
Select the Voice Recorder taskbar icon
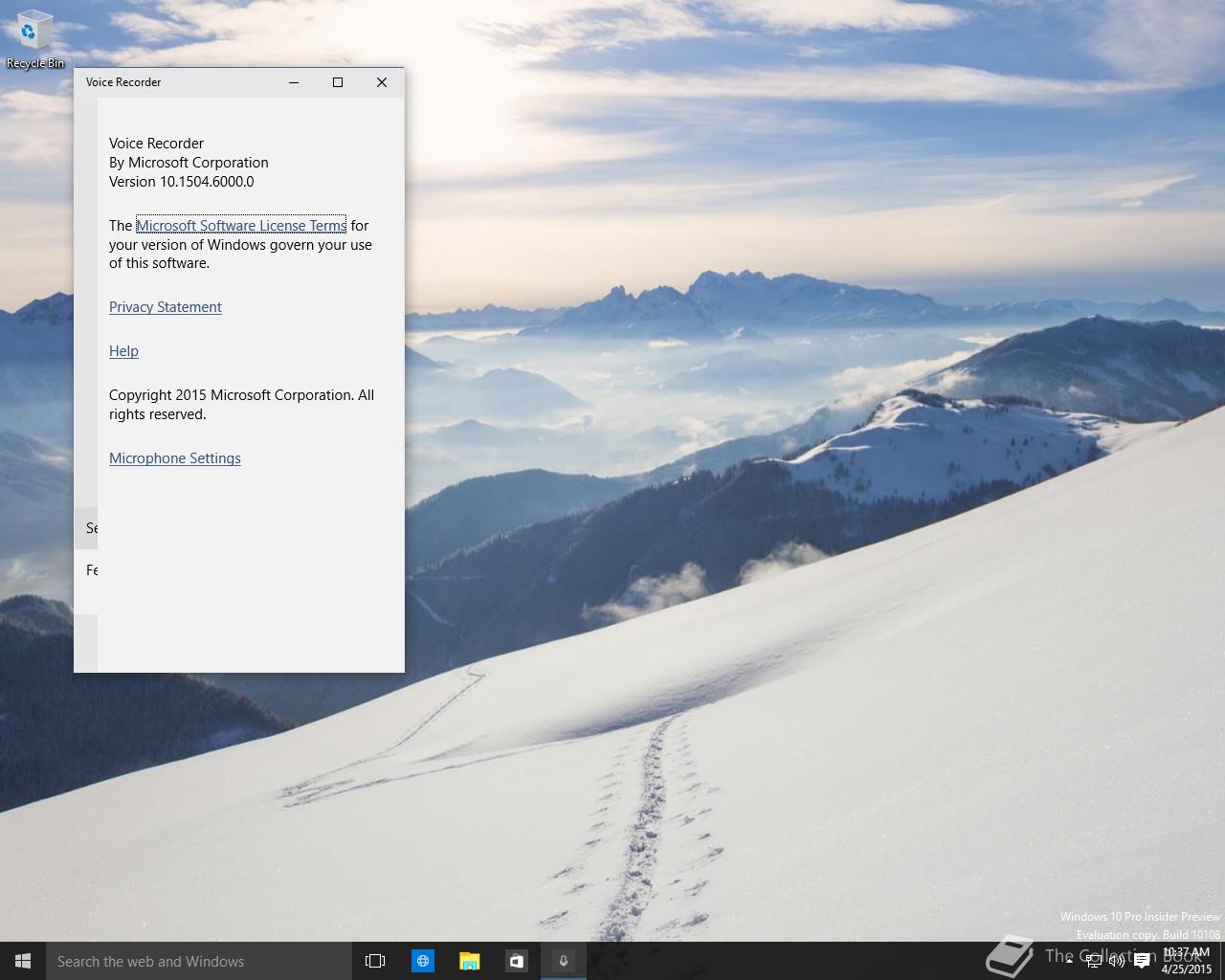(564, 961)
